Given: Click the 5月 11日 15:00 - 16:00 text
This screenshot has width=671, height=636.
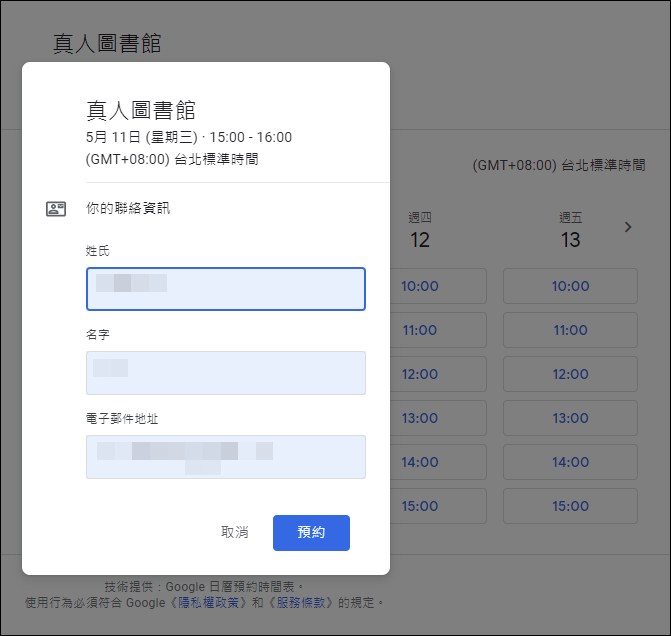Looking at the screenshot, I should point(189,137).
